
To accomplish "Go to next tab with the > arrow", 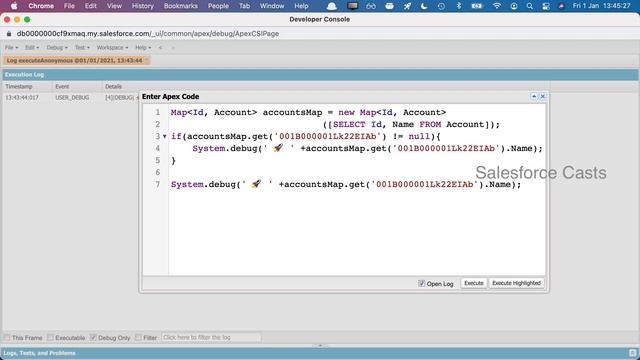I will click(173, 48).
